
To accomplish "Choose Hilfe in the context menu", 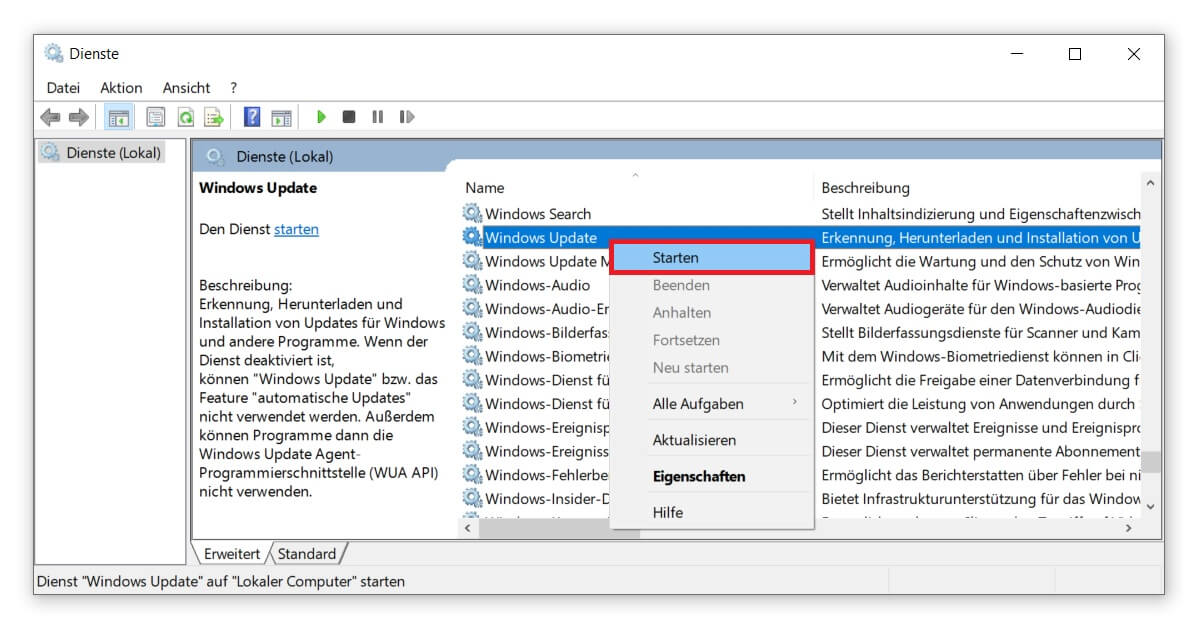I will (711, 512).
